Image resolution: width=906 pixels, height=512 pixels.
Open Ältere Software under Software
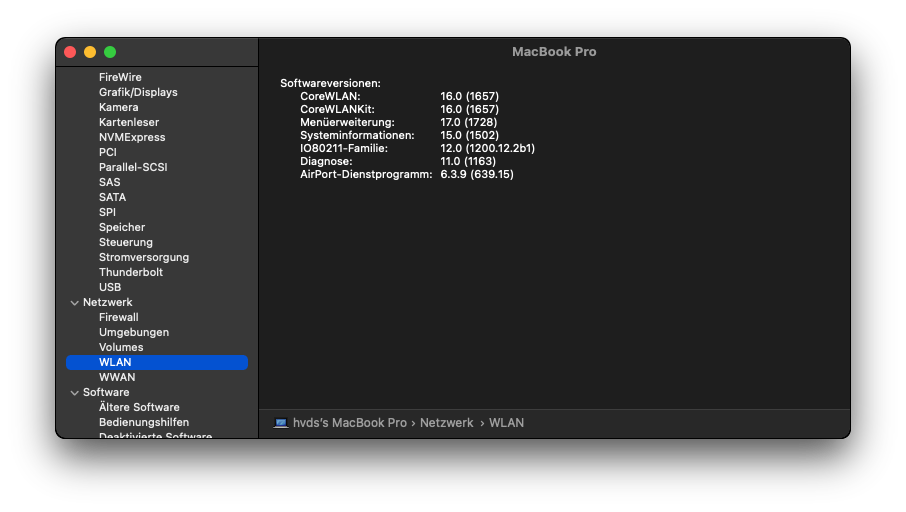tap(139, 407)
